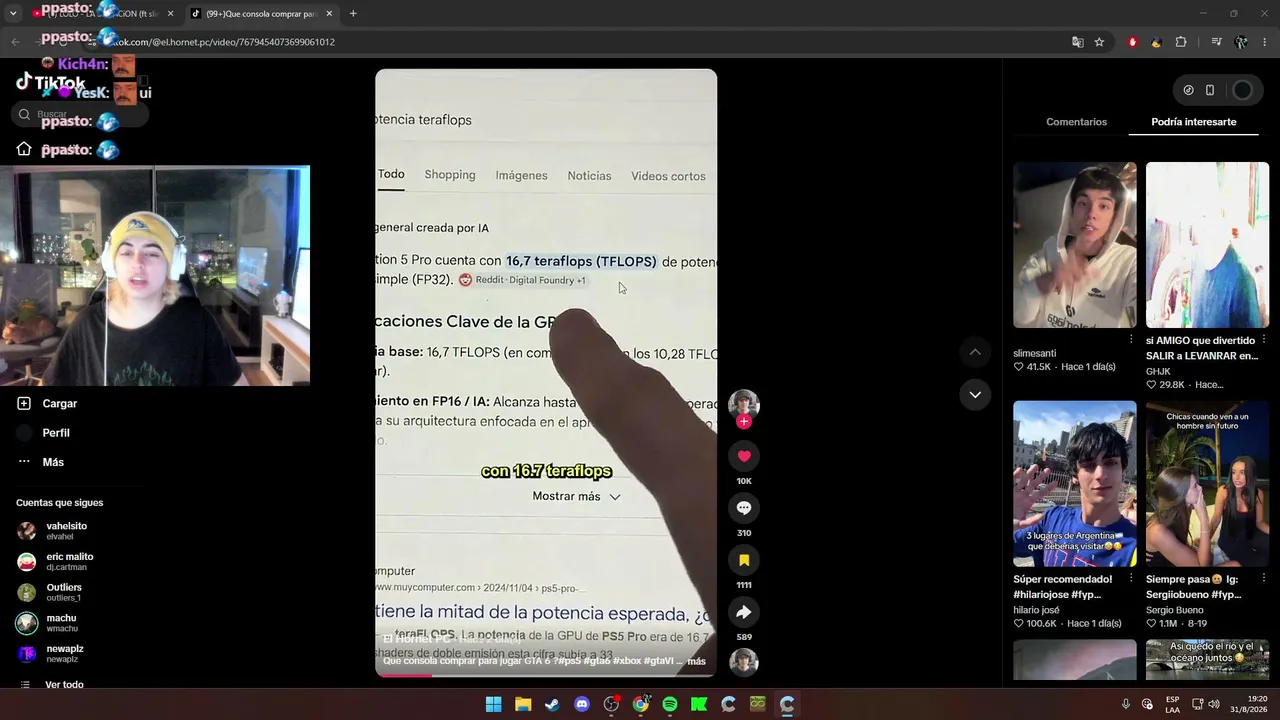Open the 'Chicas cuando ven' video thumbnail
This screenshot has height=720, width=1280.
pyautogui.click(x=1207, y=484)
